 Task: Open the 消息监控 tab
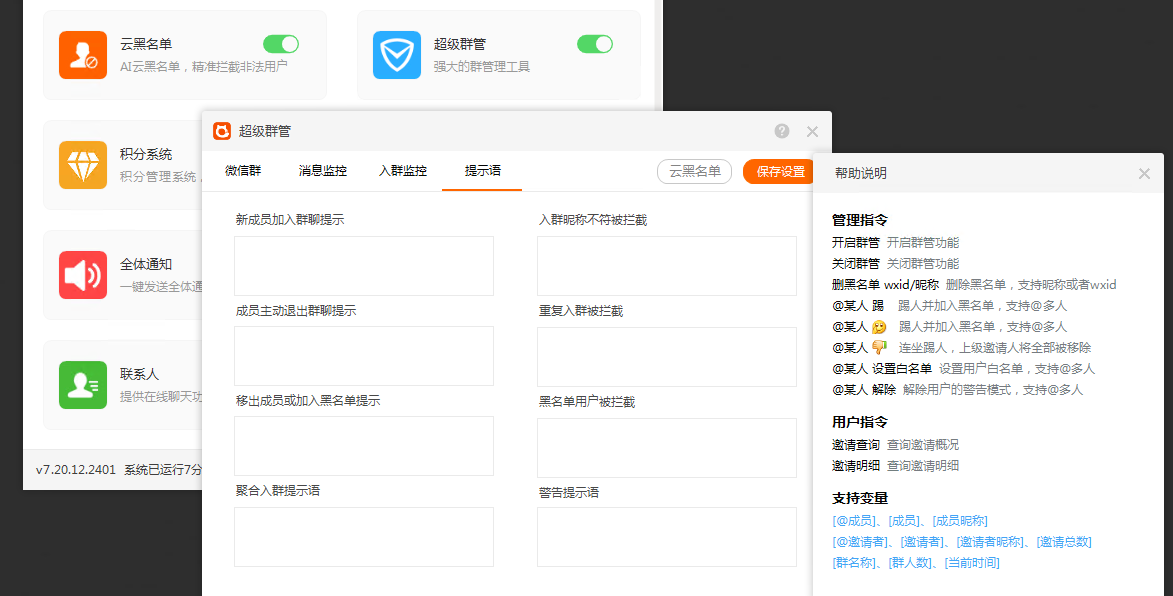[x=322, y=171]
